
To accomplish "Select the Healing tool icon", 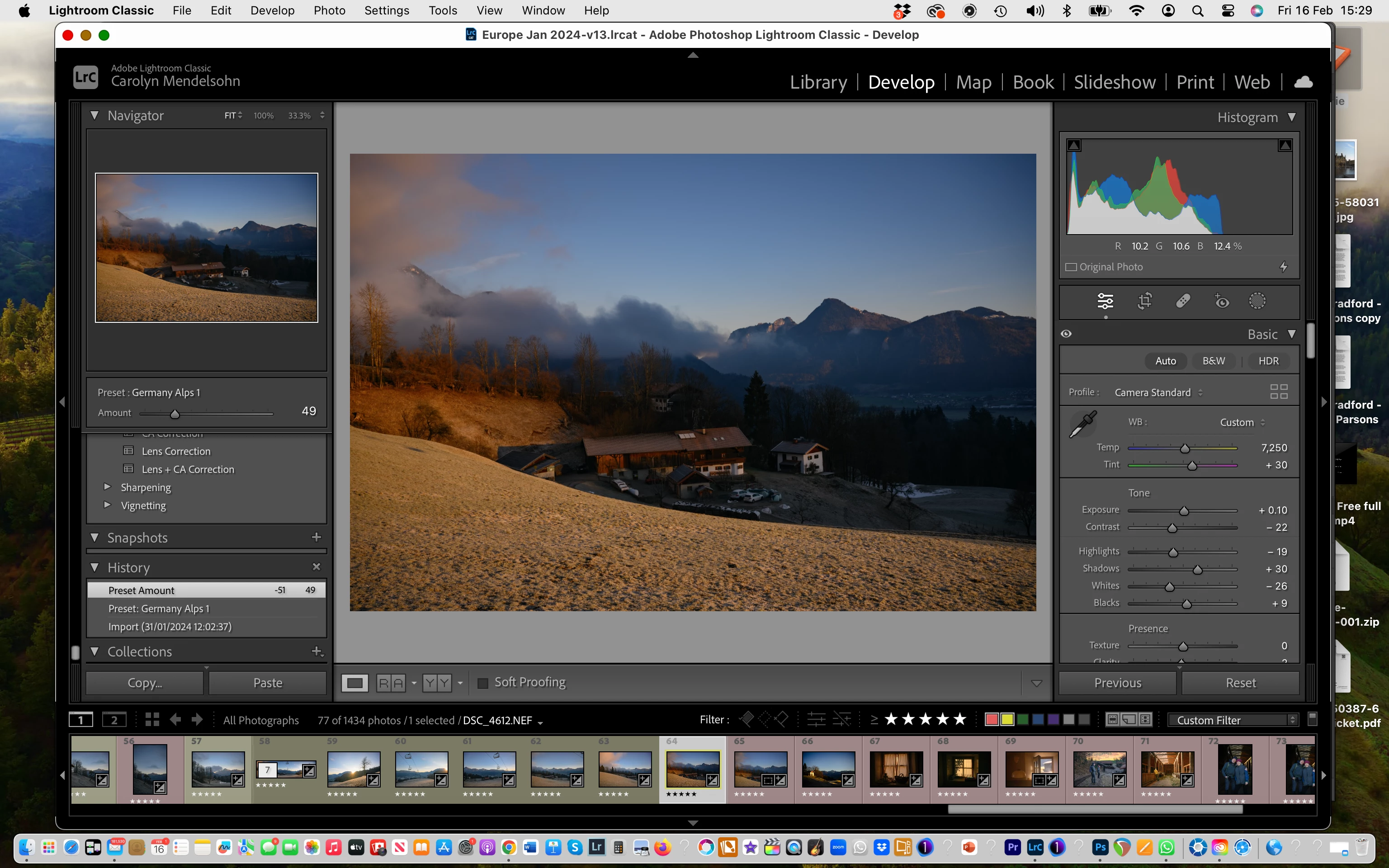I will pyautogui.click(x=1183, y=301).
